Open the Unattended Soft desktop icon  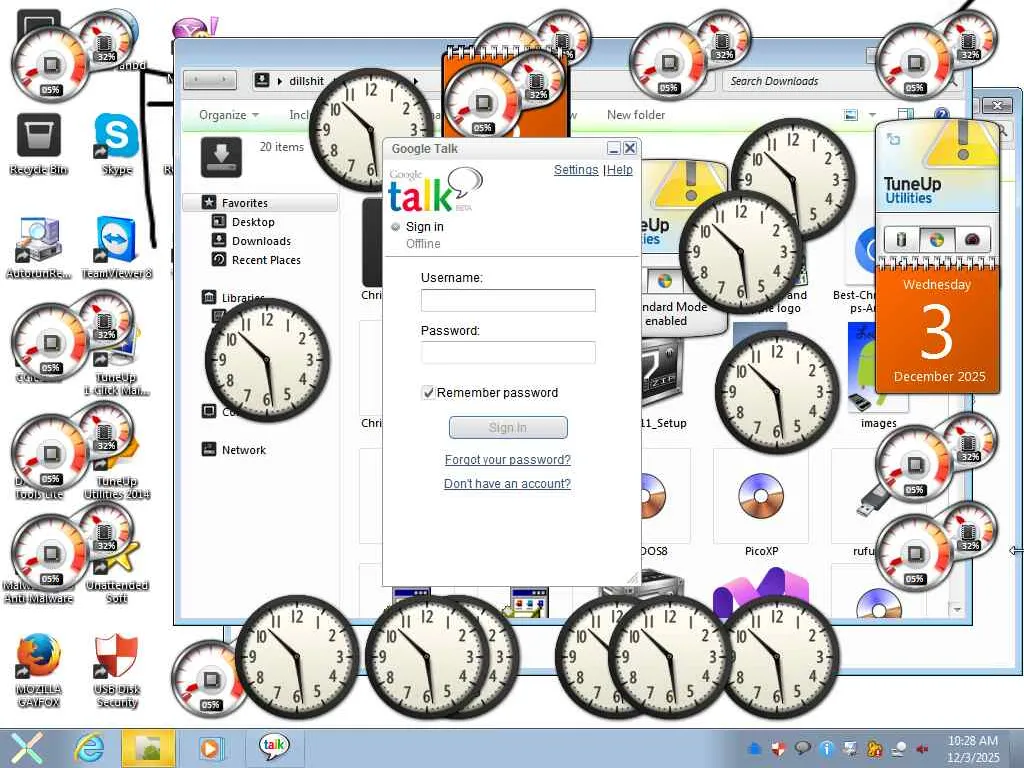[117, 571]
